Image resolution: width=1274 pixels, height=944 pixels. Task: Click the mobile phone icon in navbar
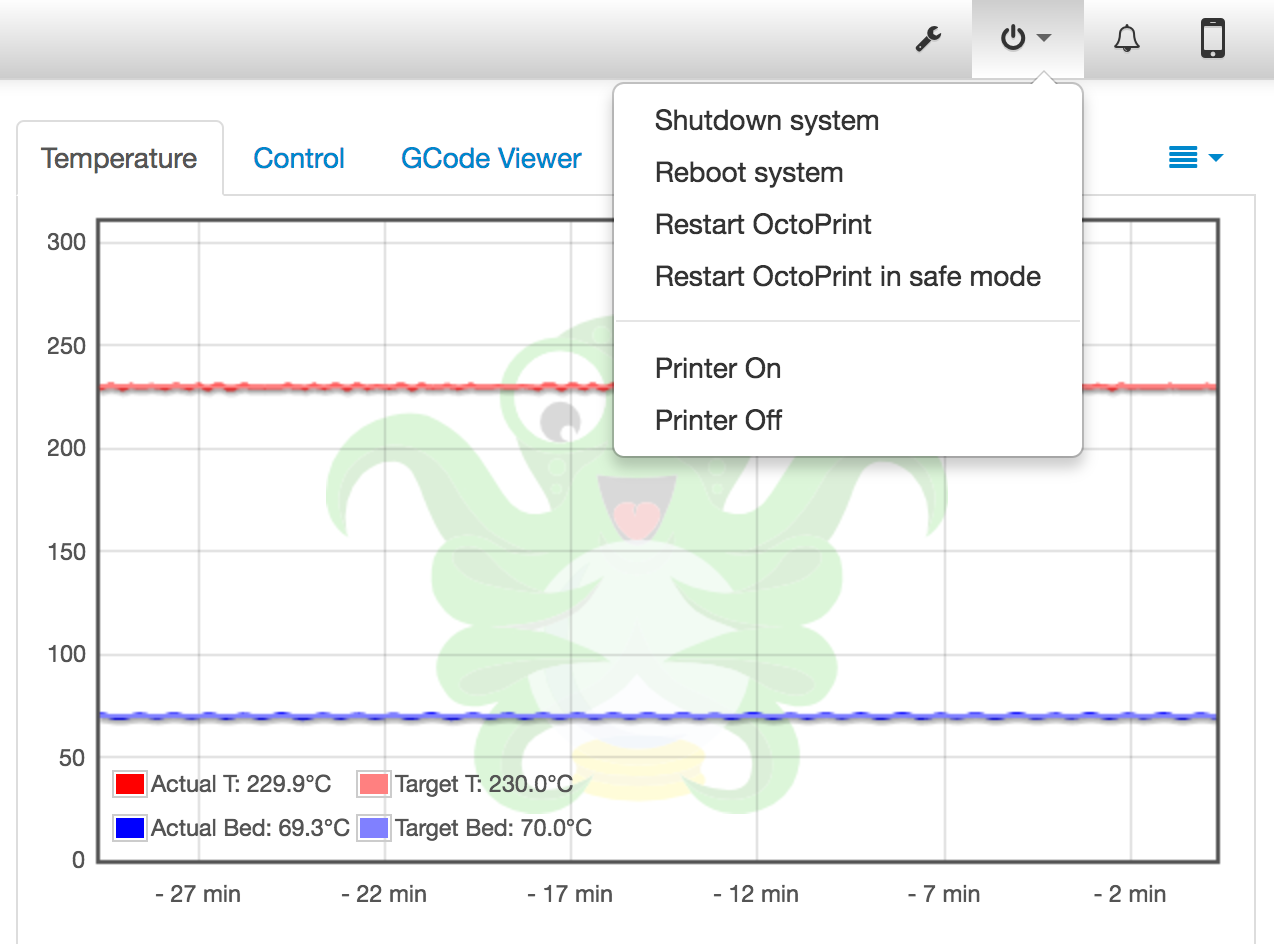click(x=1213, y=39)
